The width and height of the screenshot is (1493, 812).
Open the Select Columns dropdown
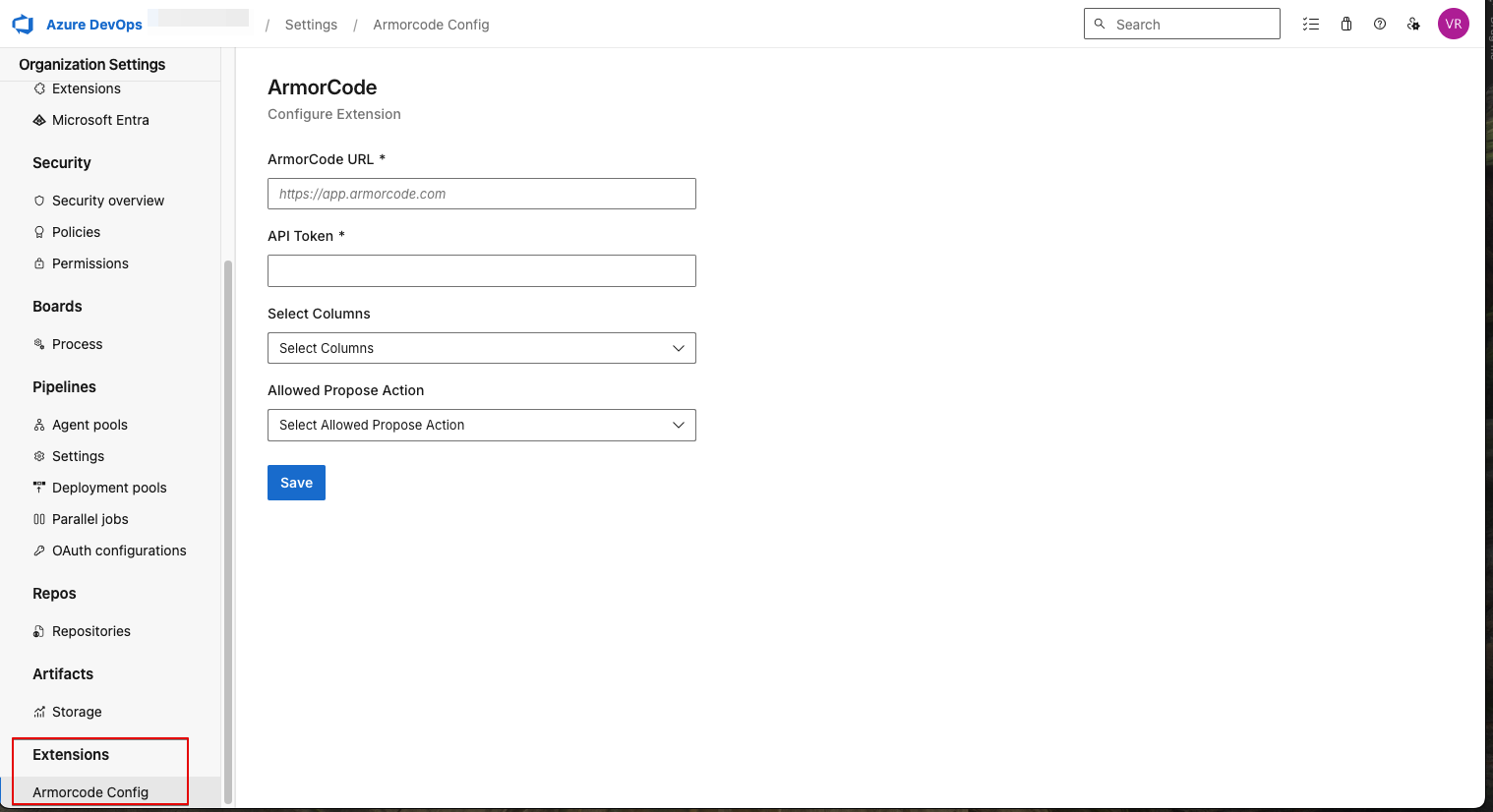click(481, 348)
